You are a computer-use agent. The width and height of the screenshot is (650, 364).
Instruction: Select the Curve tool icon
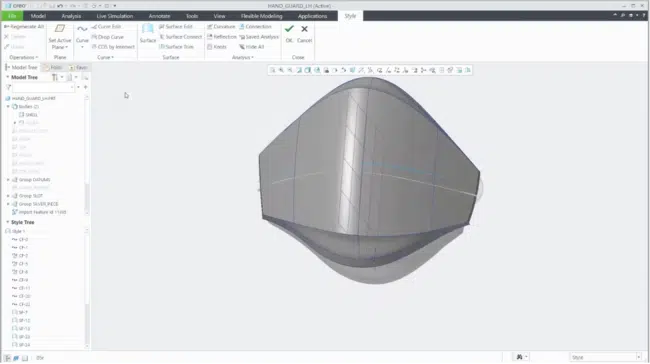point(82,29)
